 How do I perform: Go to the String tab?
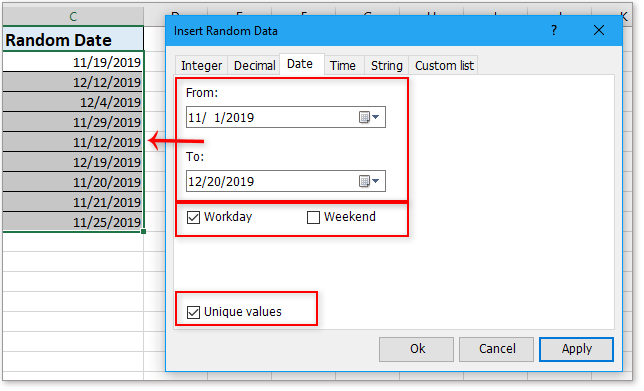coord(386,66)
